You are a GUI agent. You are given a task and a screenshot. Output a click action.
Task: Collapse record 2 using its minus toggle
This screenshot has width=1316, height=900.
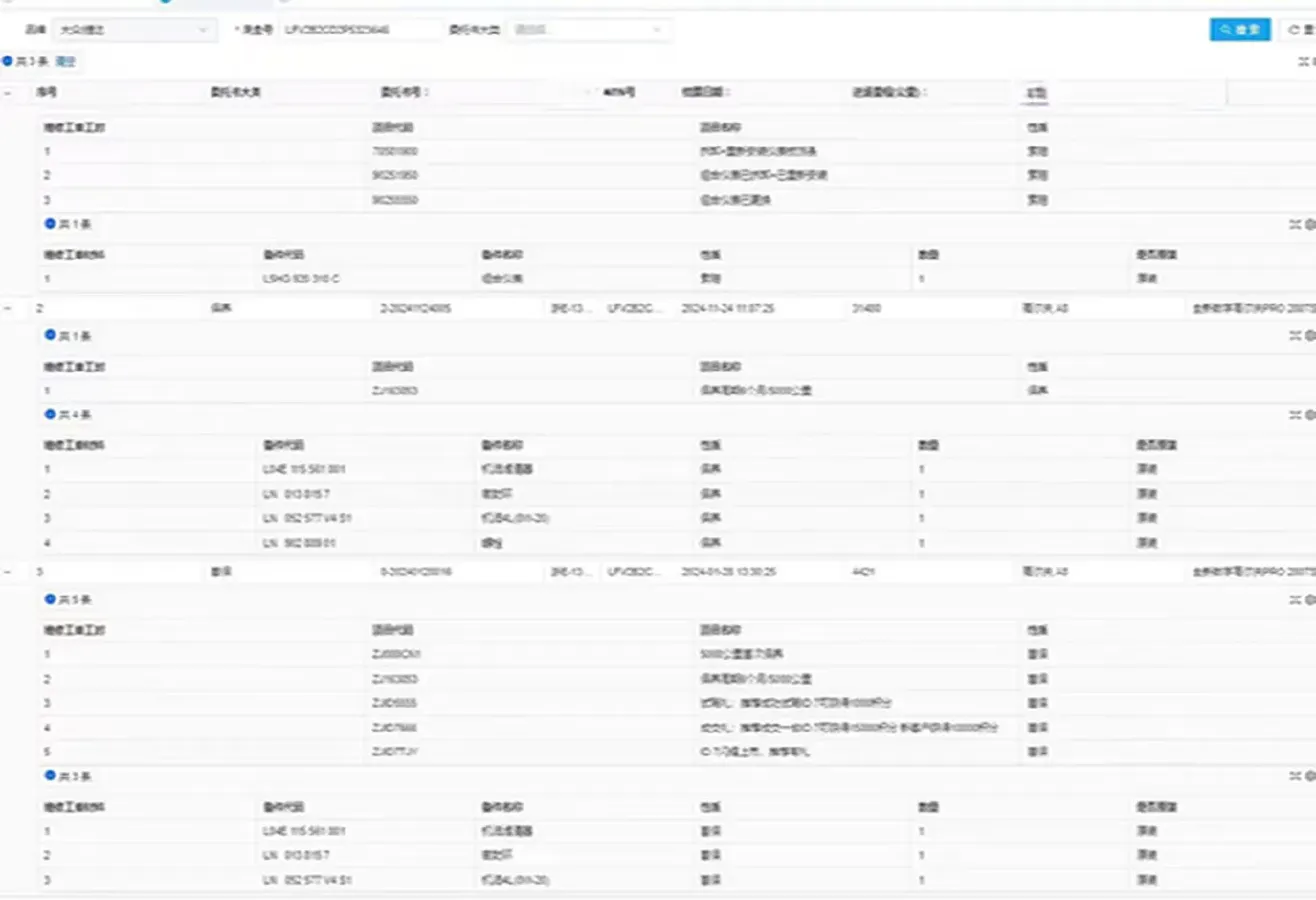point(9,309)
